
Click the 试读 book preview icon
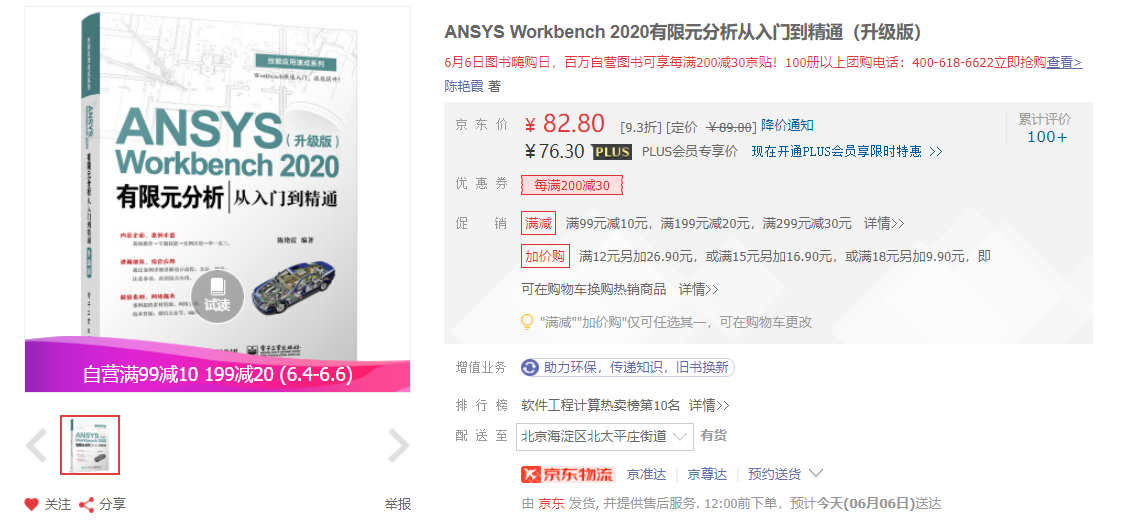(217, 297)
